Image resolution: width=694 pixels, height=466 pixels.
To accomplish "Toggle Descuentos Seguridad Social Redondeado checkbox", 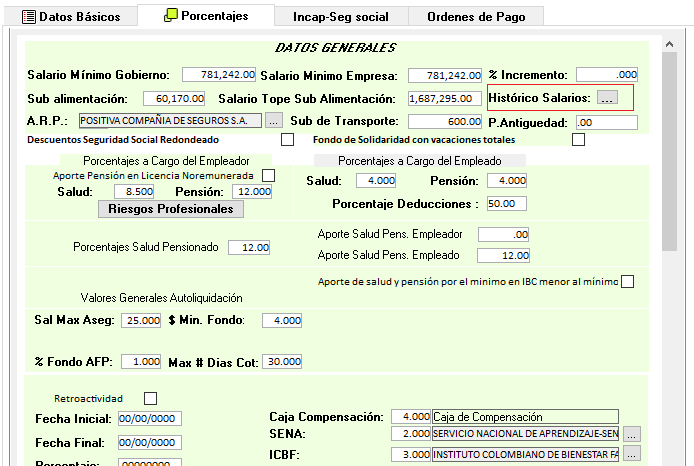I will pos(288,140).
